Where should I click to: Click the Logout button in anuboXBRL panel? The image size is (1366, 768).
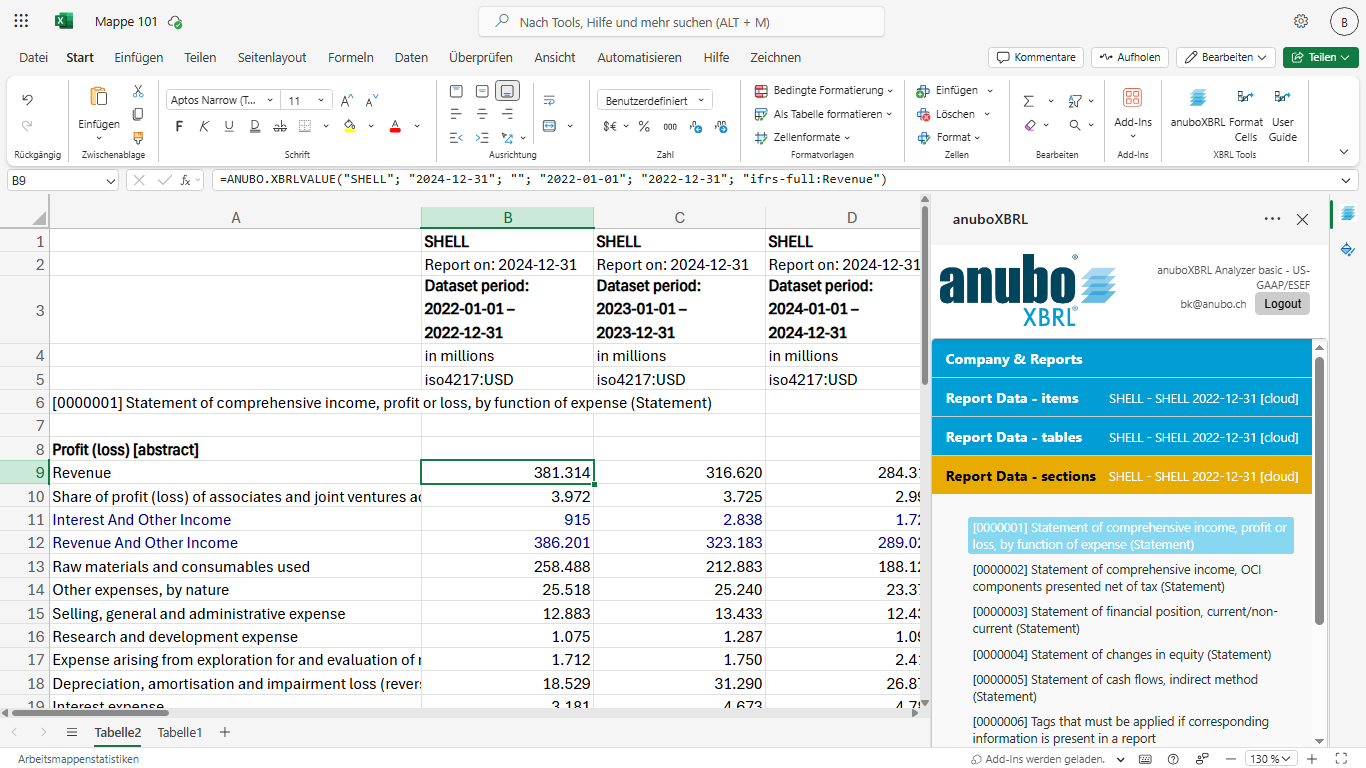click(1282, 304)
